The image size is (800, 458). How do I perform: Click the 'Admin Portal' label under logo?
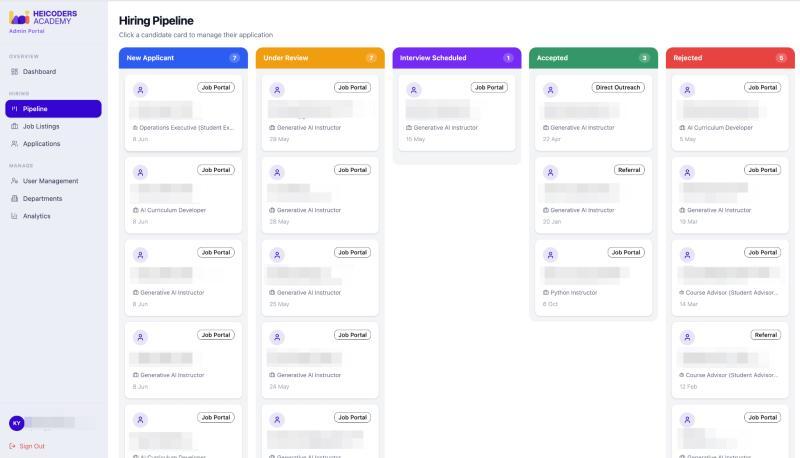(x=27, y=31)
